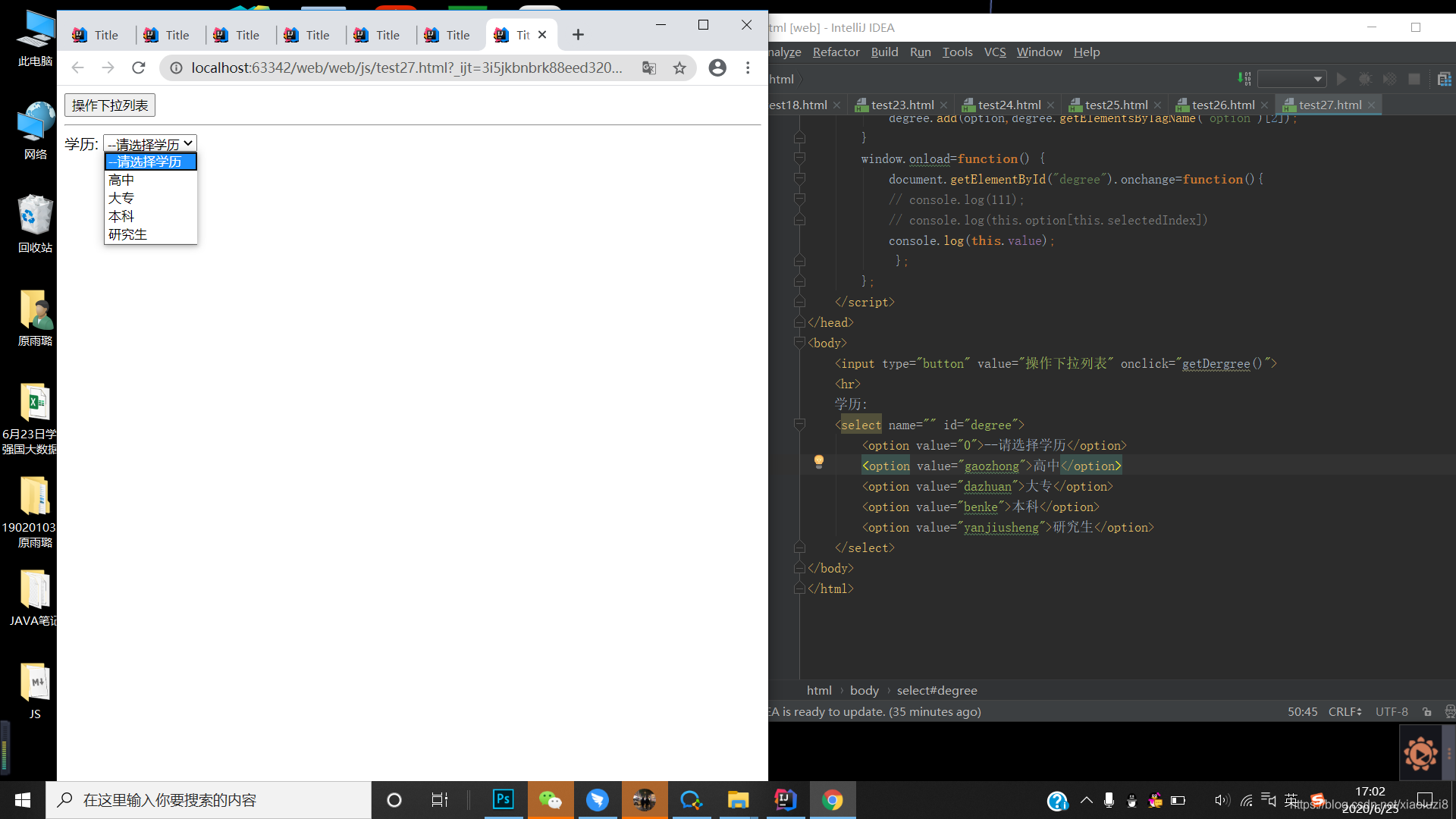Open the VCS menu in IntelliJ

point(995,52)
